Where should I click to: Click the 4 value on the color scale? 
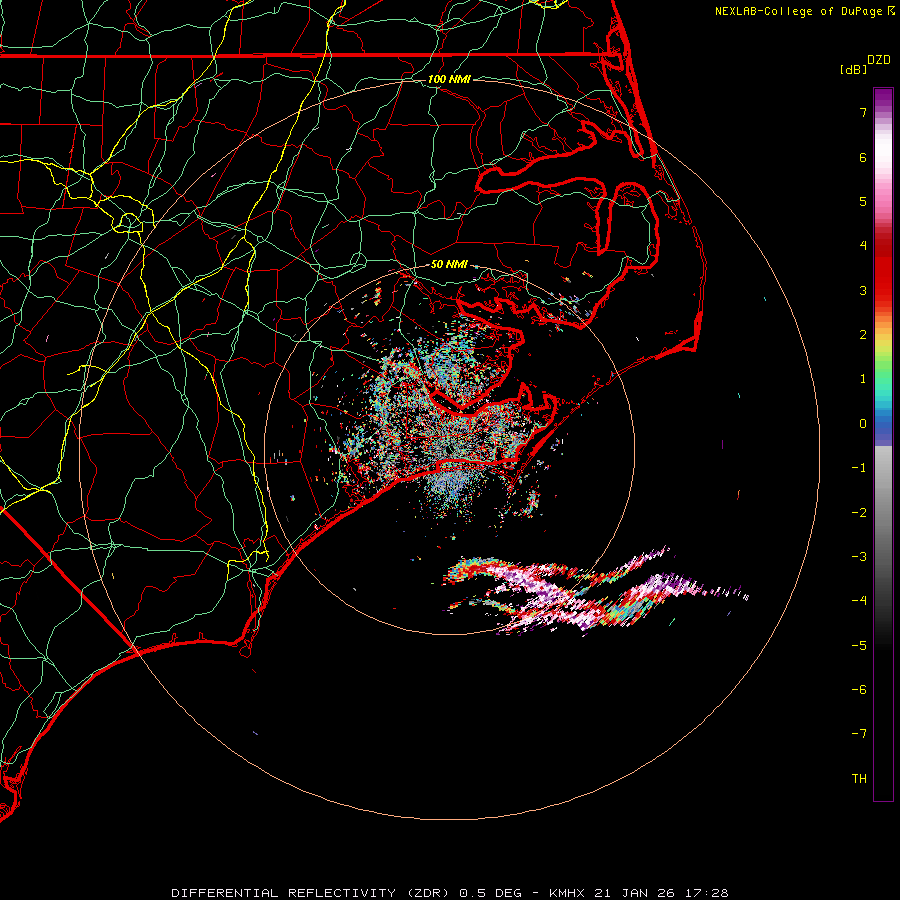[863, 246]
